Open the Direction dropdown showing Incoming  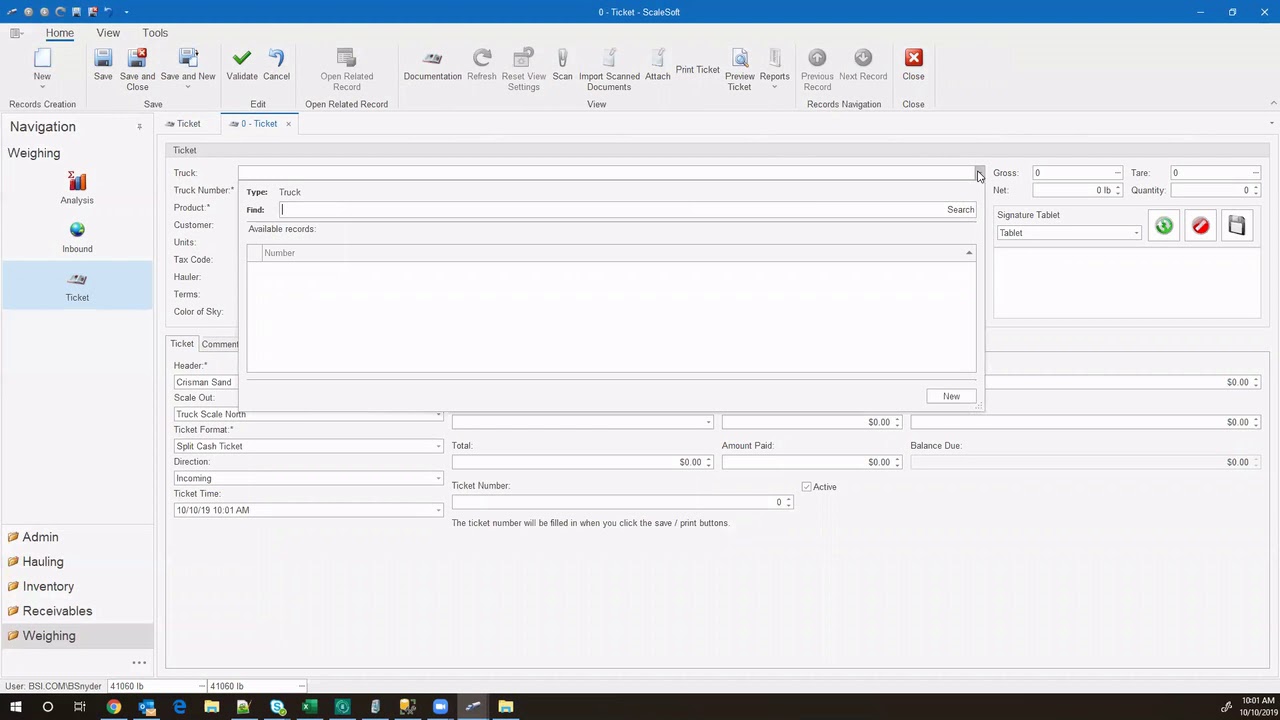(438, 478)
